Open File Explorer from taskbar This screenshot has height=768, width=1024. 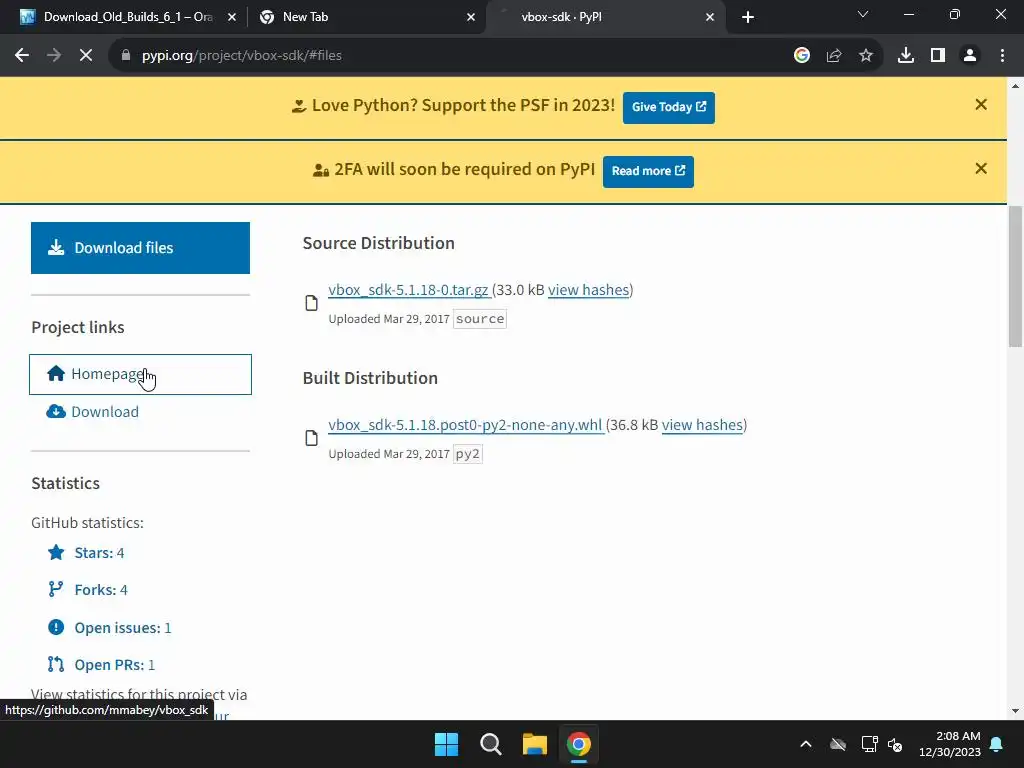coord(534,744)
